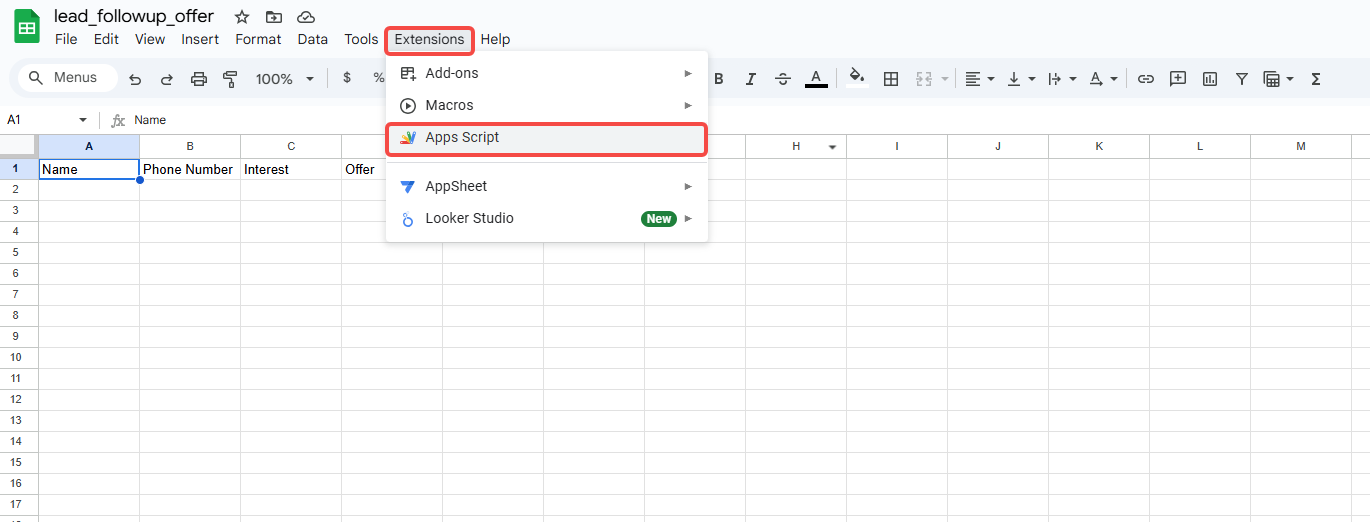Open the Format menu
Screen dimensions: 1370x522
[258, 39]
